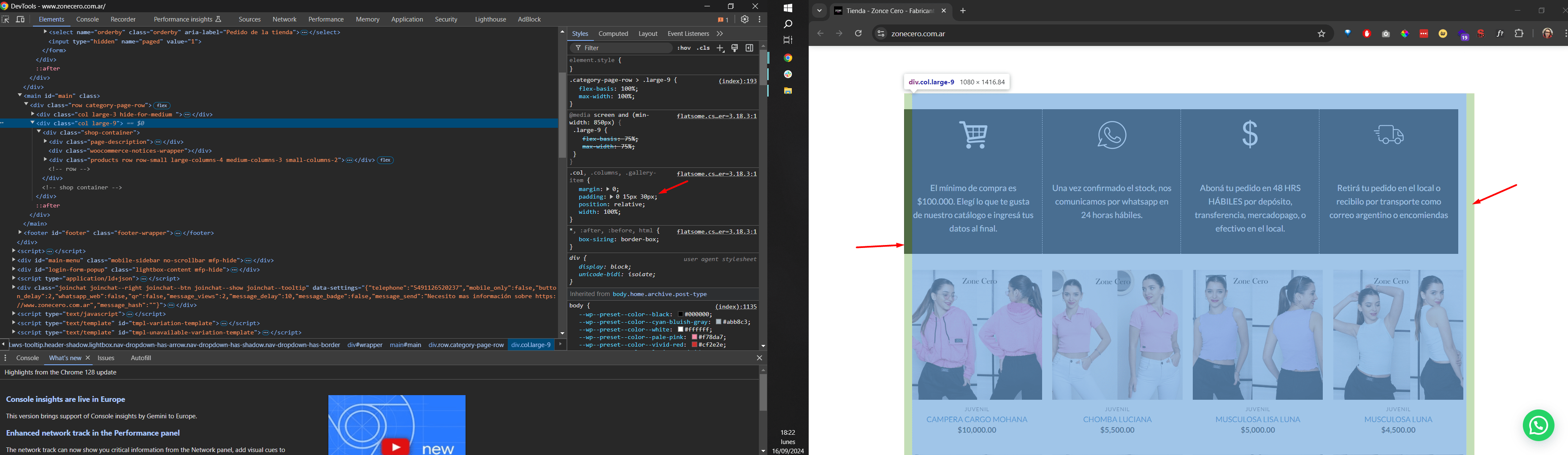Click the SEO extension icon
This screenshot has height=455, width=1568.
click(x=1481, y=34)
